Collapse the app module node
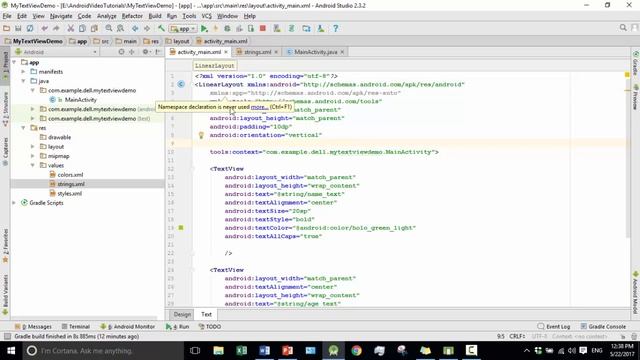 tap(14, 62)
